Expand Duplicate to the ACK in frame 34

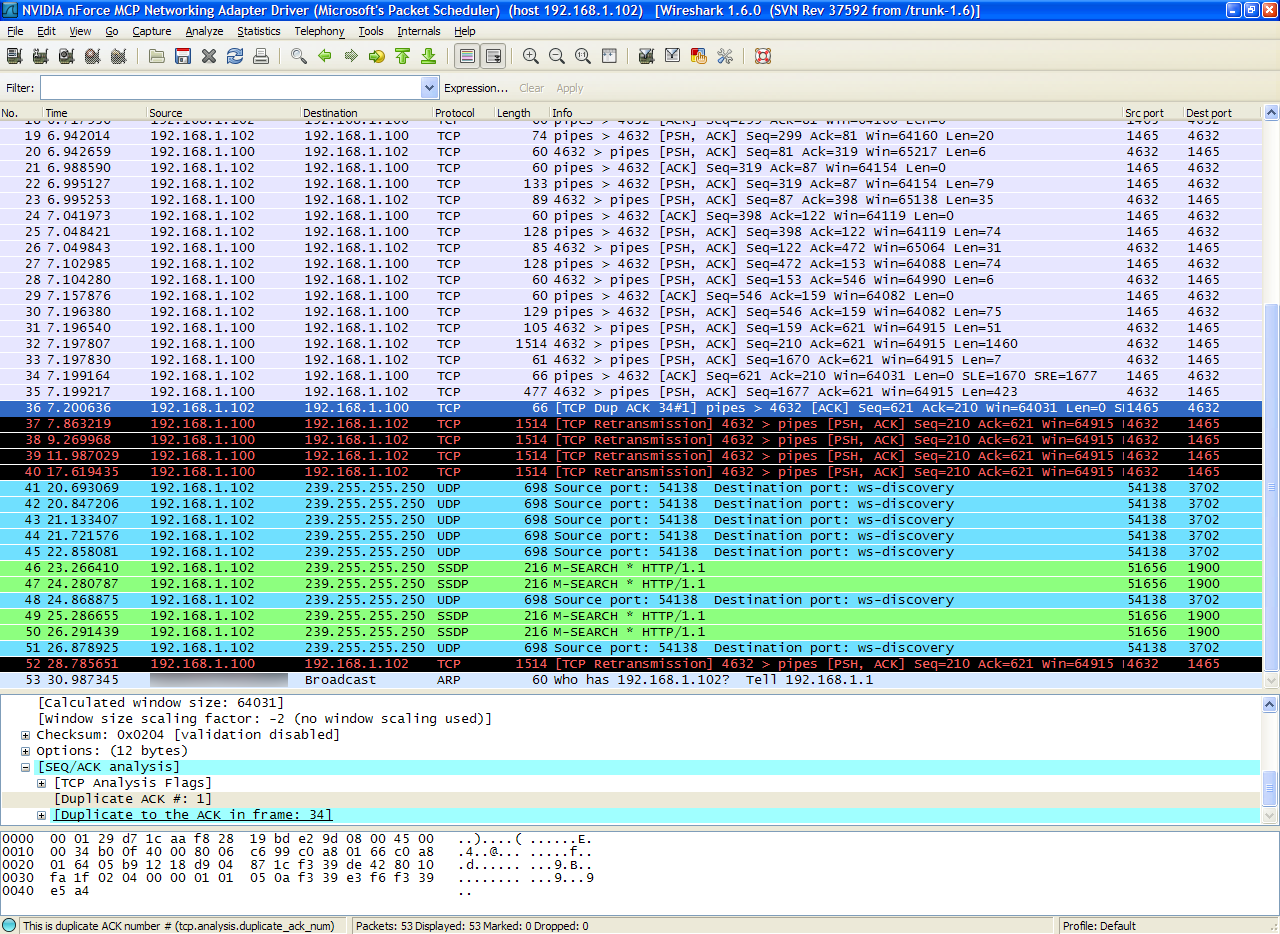(42, 815)
